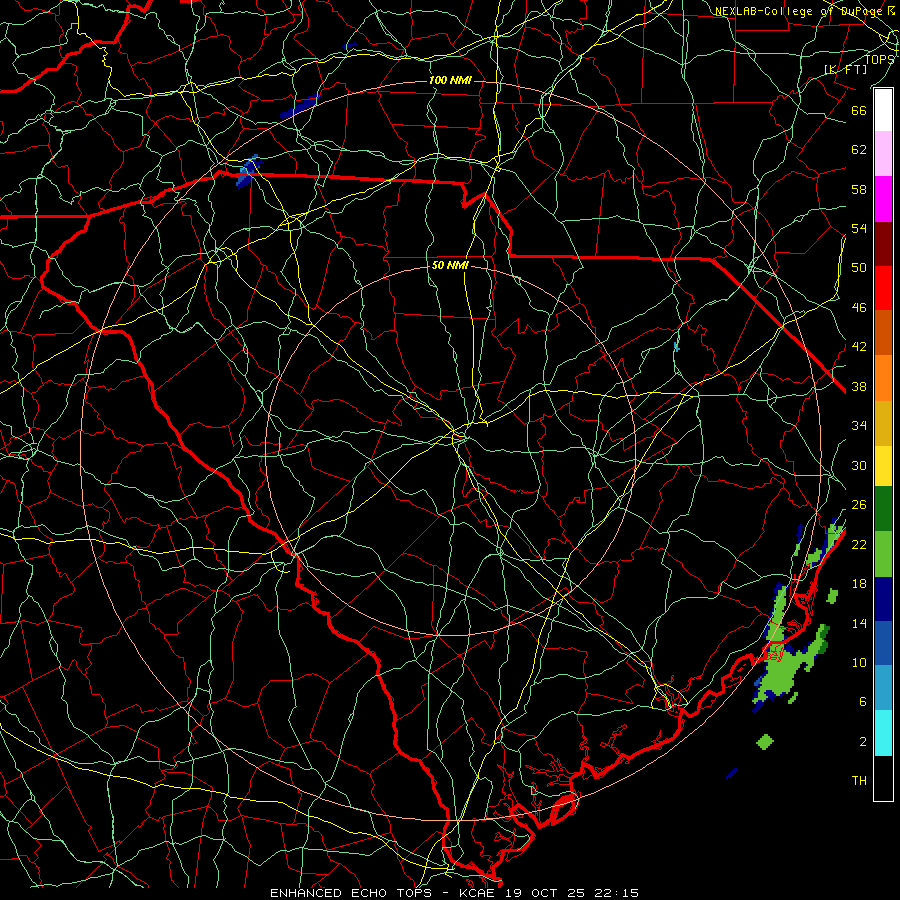Screen dimensions: 900x900
Task: Click the navy legend swatch between 18 and 14
Action: click(x=883, y=599)
